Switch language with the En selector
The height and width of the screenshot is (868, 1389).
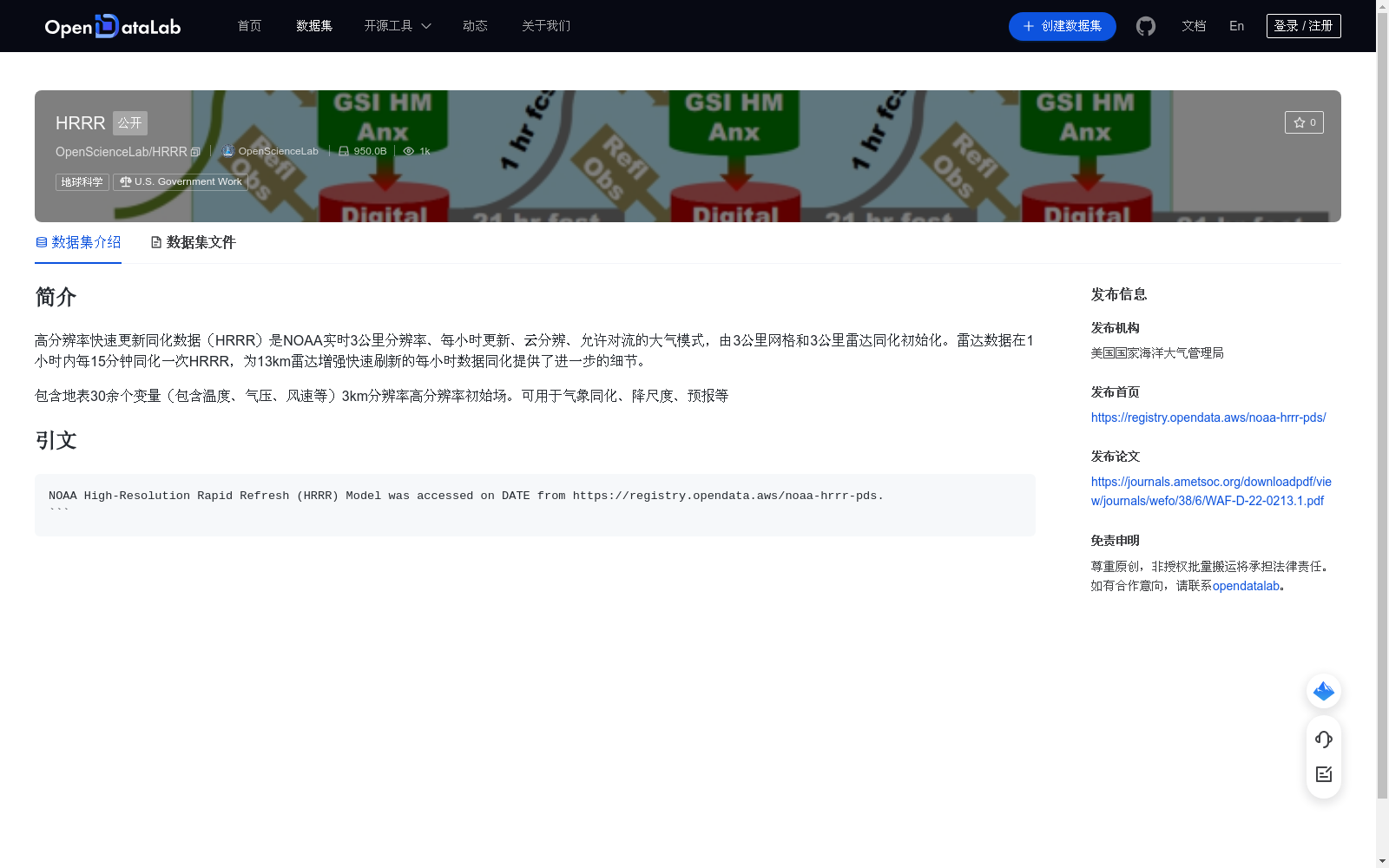1235,26
